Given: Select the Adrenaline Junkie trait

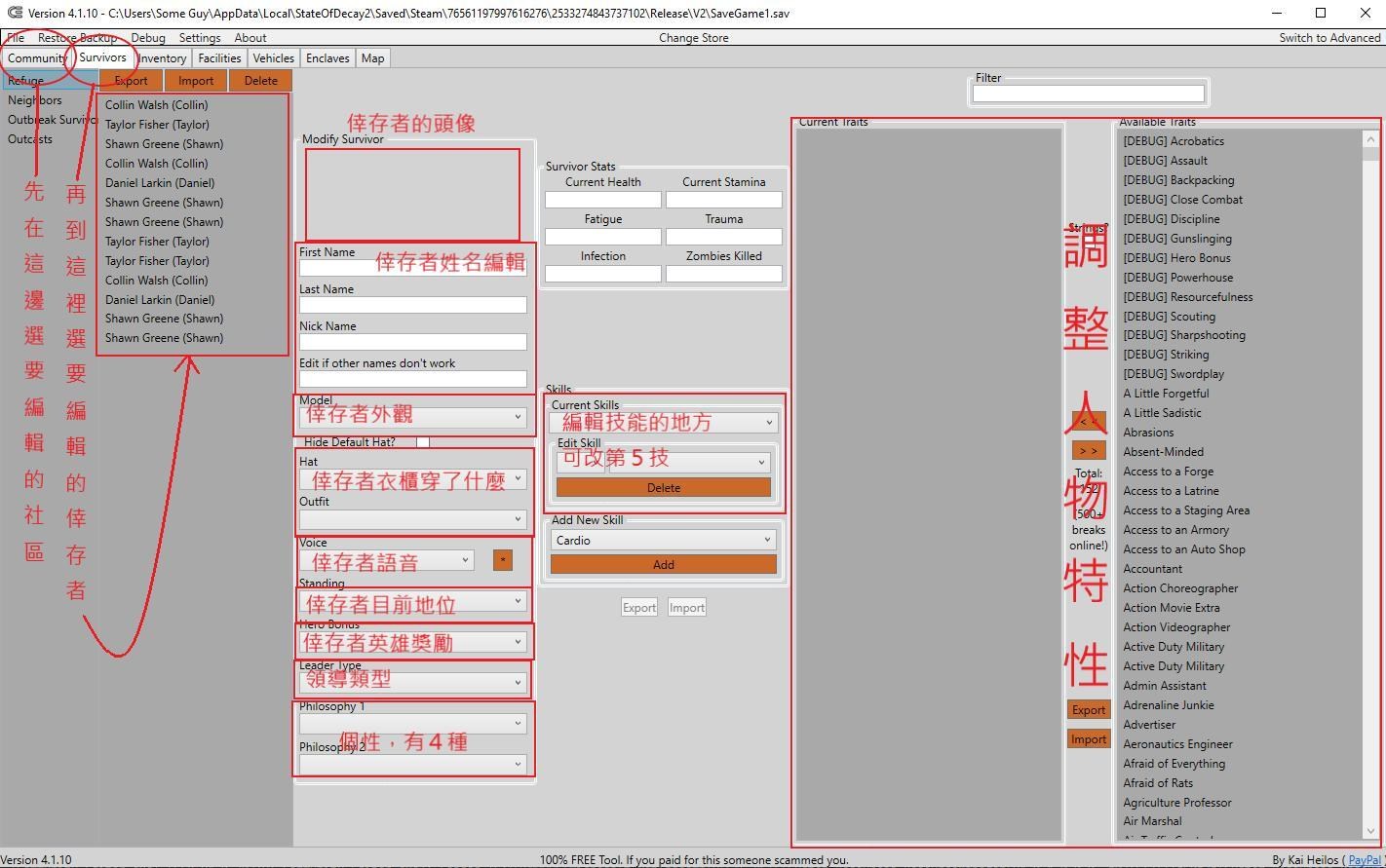Looking at the screenshot, I should [1169, 705].
